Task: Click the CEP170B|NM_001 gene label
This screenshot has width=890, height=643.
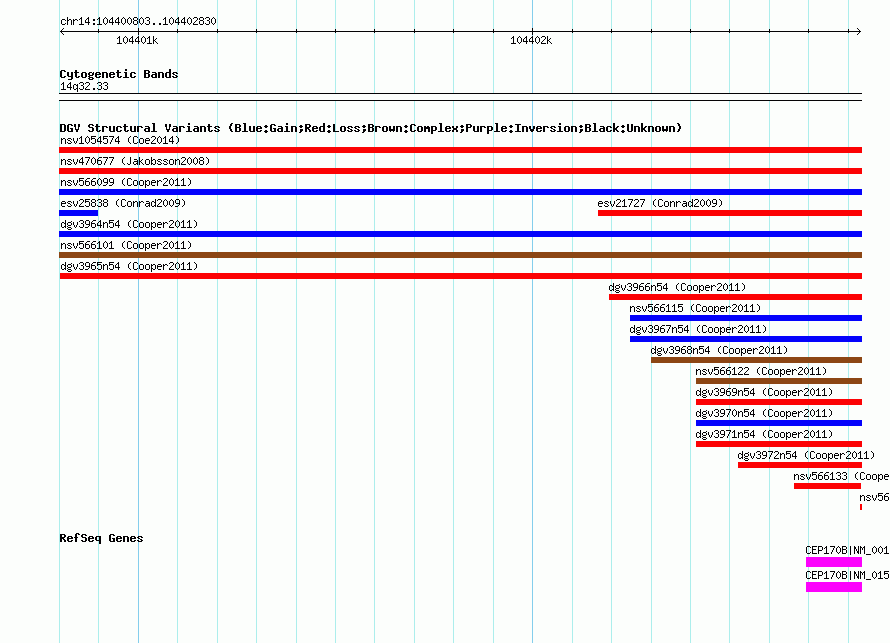Action: [x=847, y=550]
